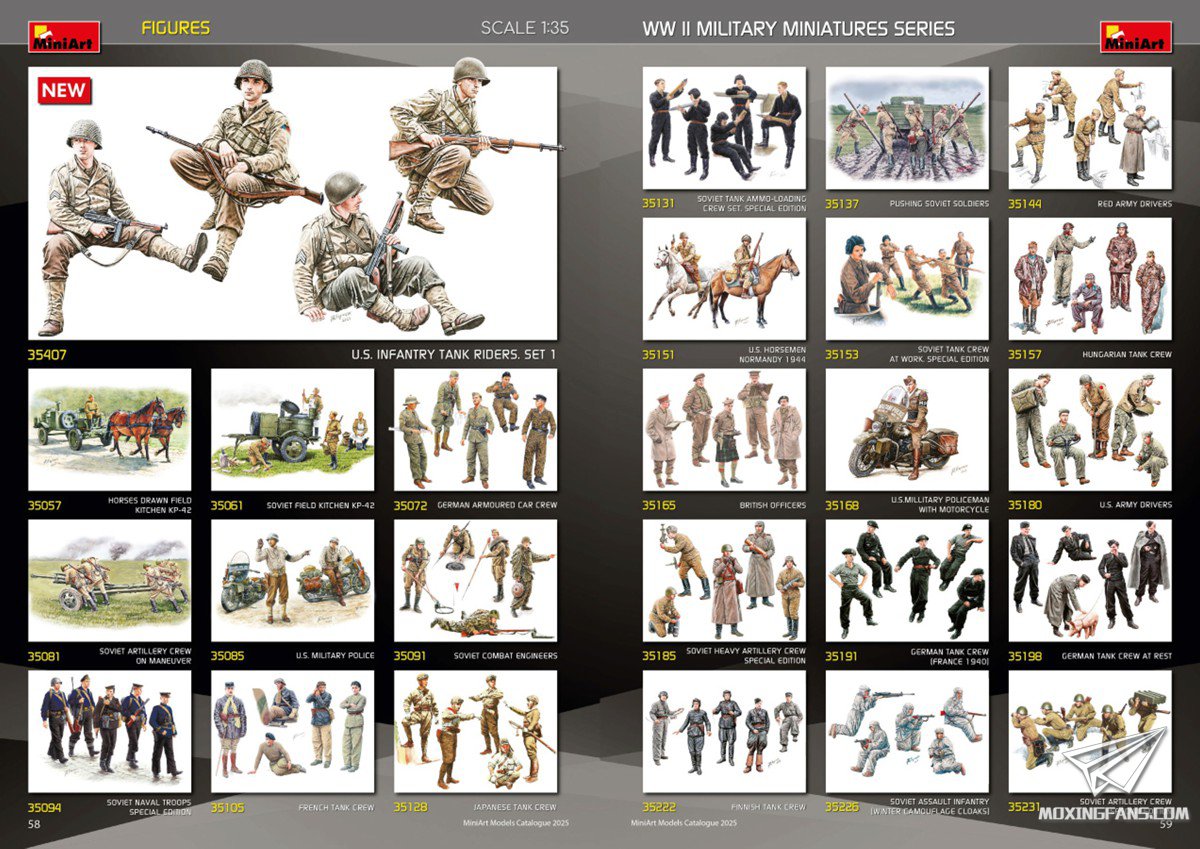Image resolution: width=1200 pixels, height=849 pixels.
Task: Click product number 35072
Action: click(x=411, y=505)
